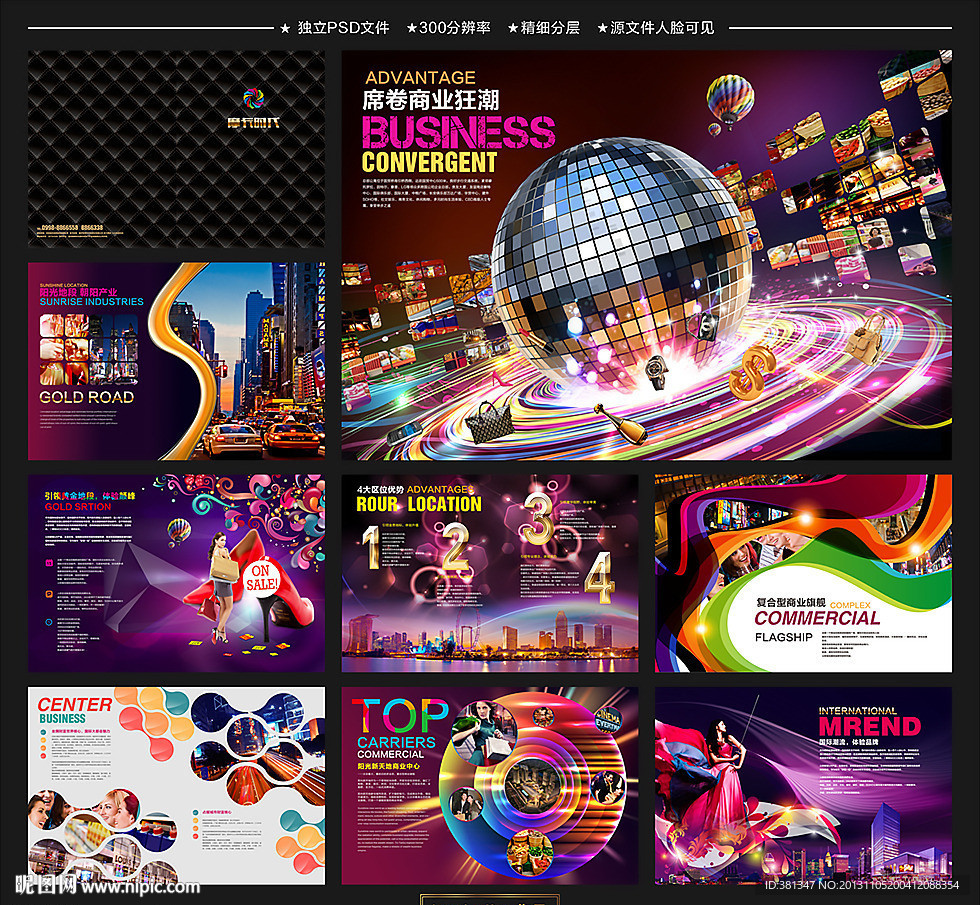Click the wristwatch below the disco ball

pyautogui.click(x=656, y=371)
